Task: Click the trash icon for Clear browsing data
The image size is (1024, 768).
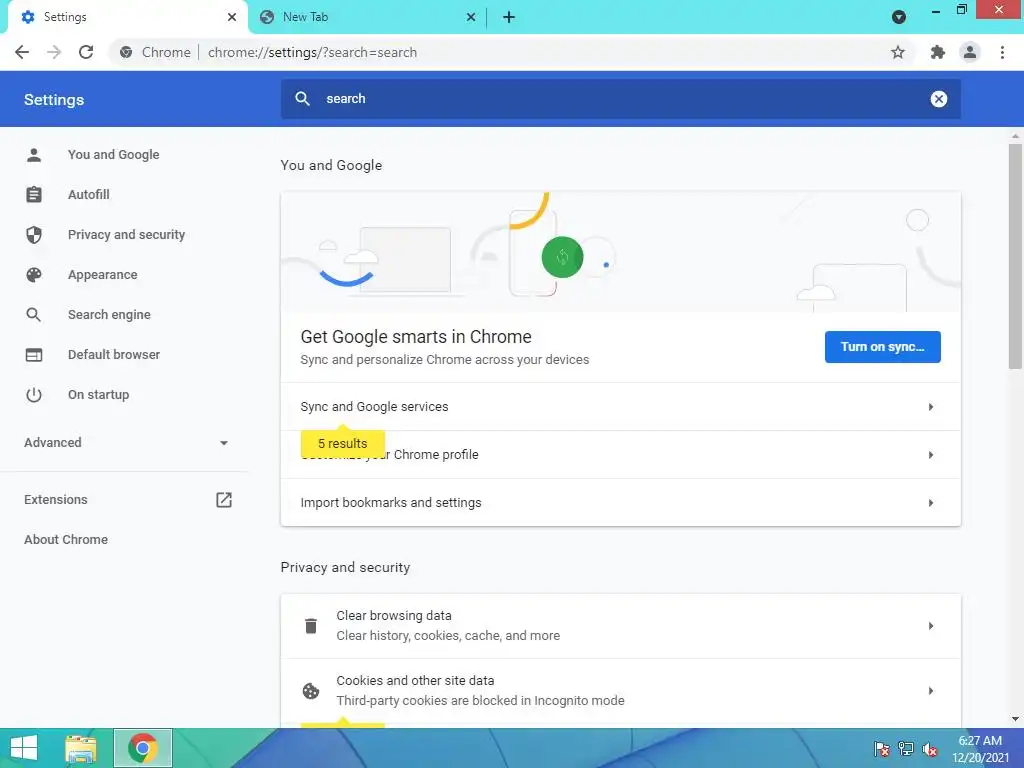Action: (311, 626)
